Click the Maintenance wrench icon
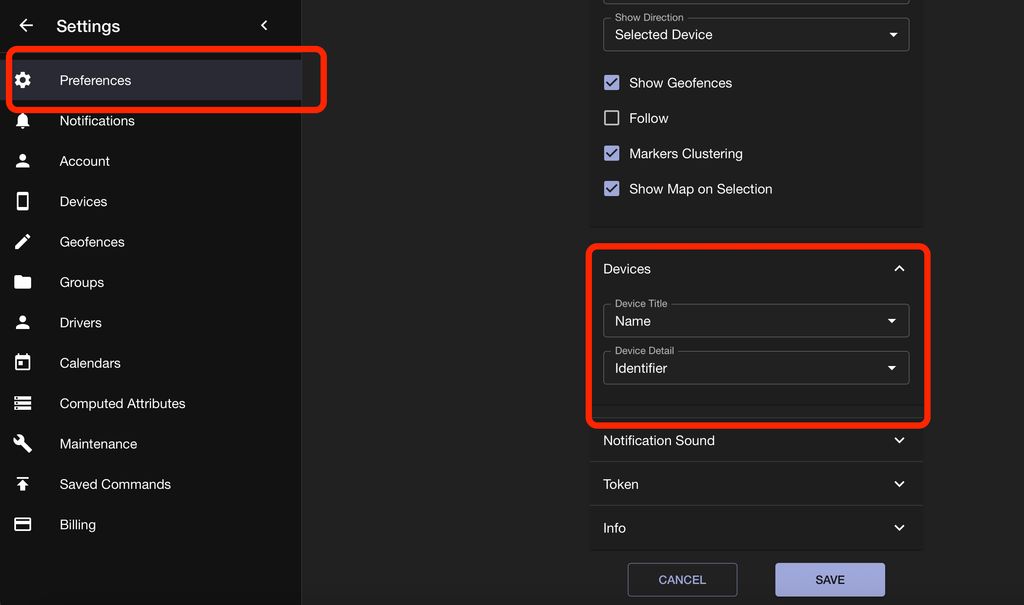 pos(23,444)
